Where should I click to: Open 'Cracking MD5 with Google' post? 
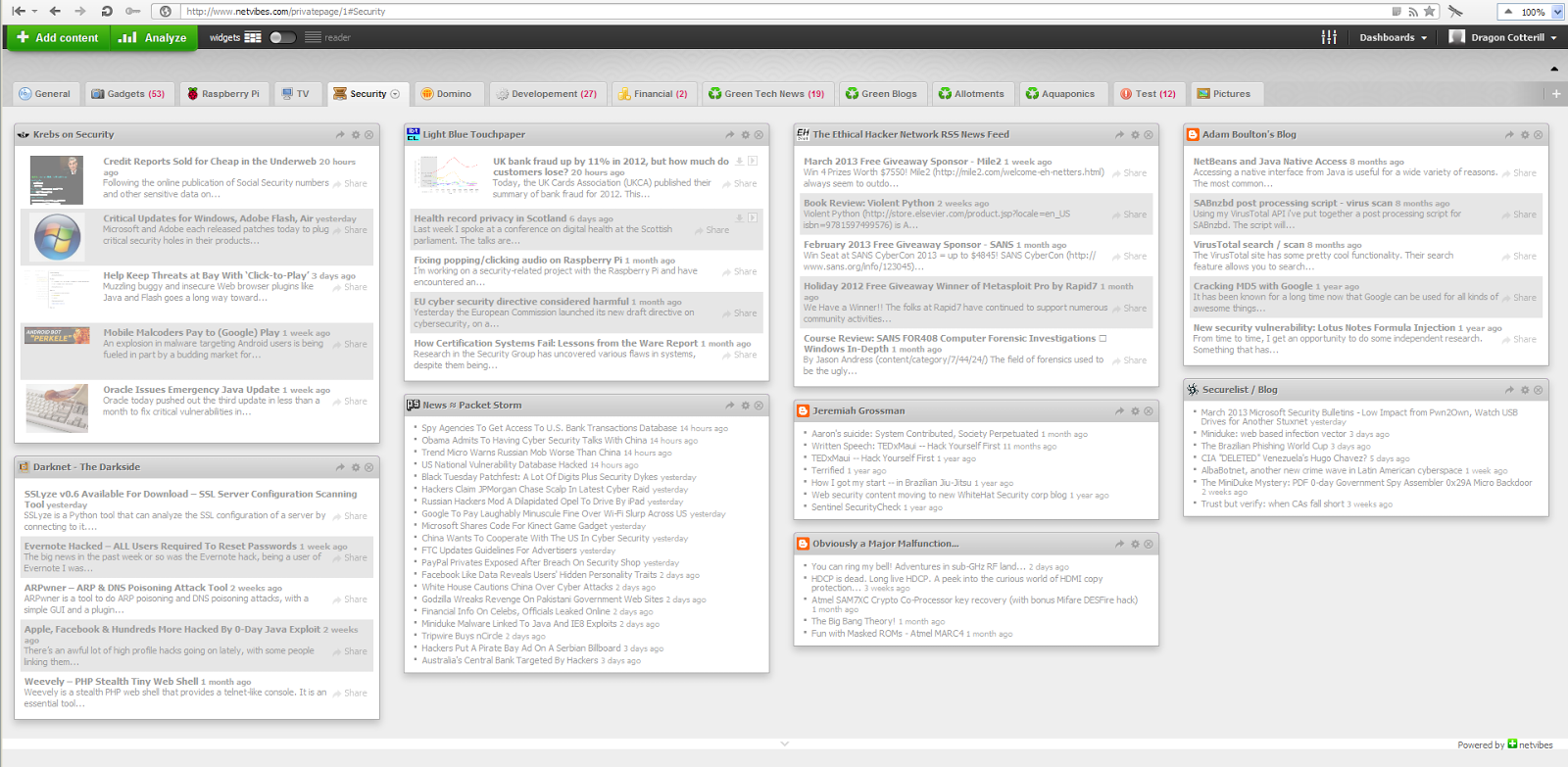(x=1252, y=286)
